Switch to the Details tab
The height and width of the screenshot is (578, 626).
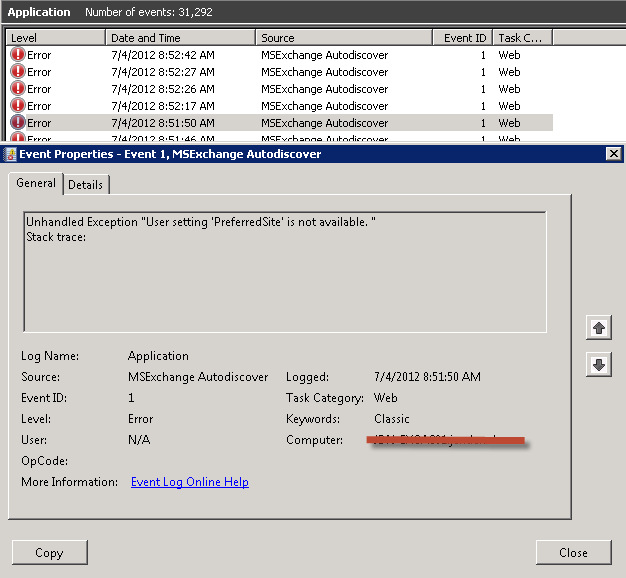[85, 185]
